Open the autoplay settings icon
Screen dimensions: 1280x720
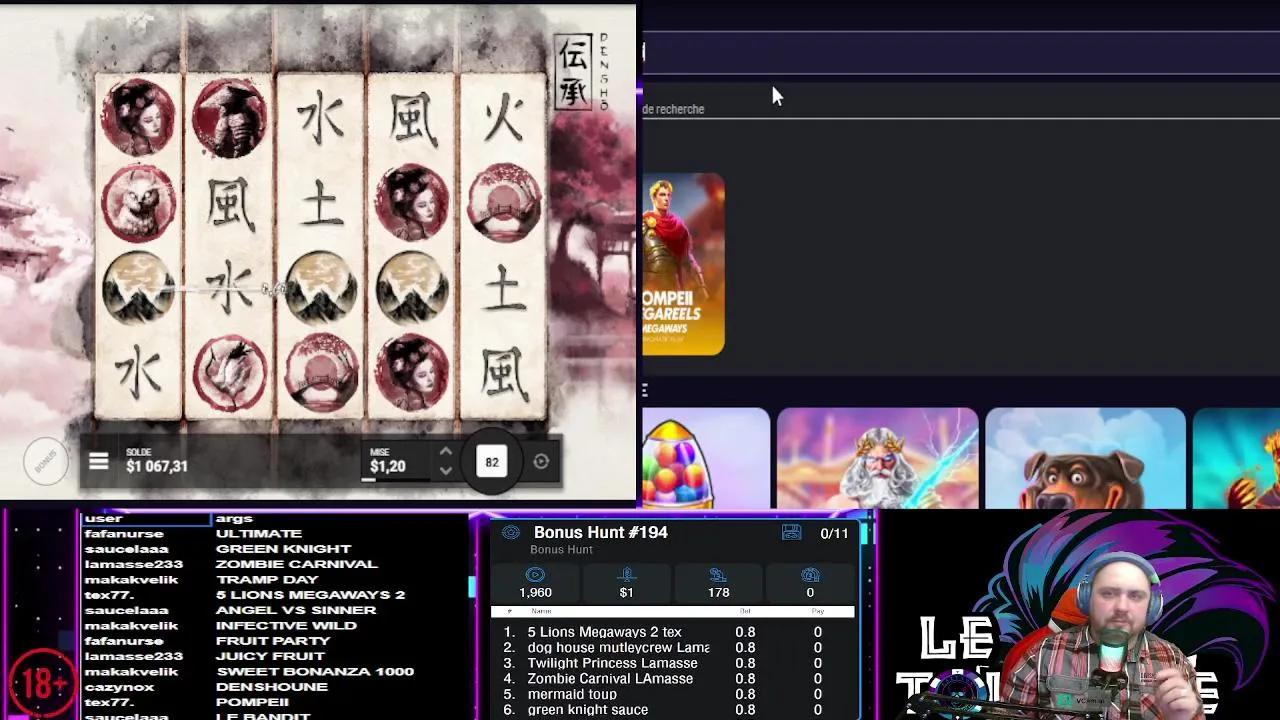click(x=541, y=462)
